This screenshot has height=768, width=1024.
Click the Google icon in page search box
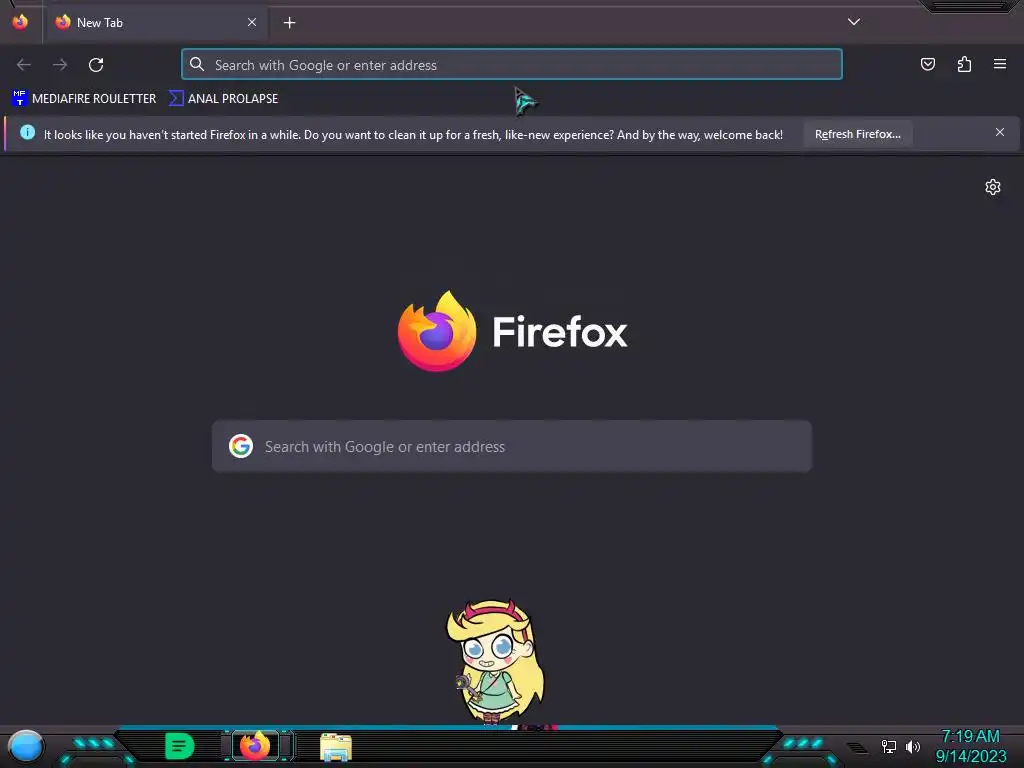(241, 446)
